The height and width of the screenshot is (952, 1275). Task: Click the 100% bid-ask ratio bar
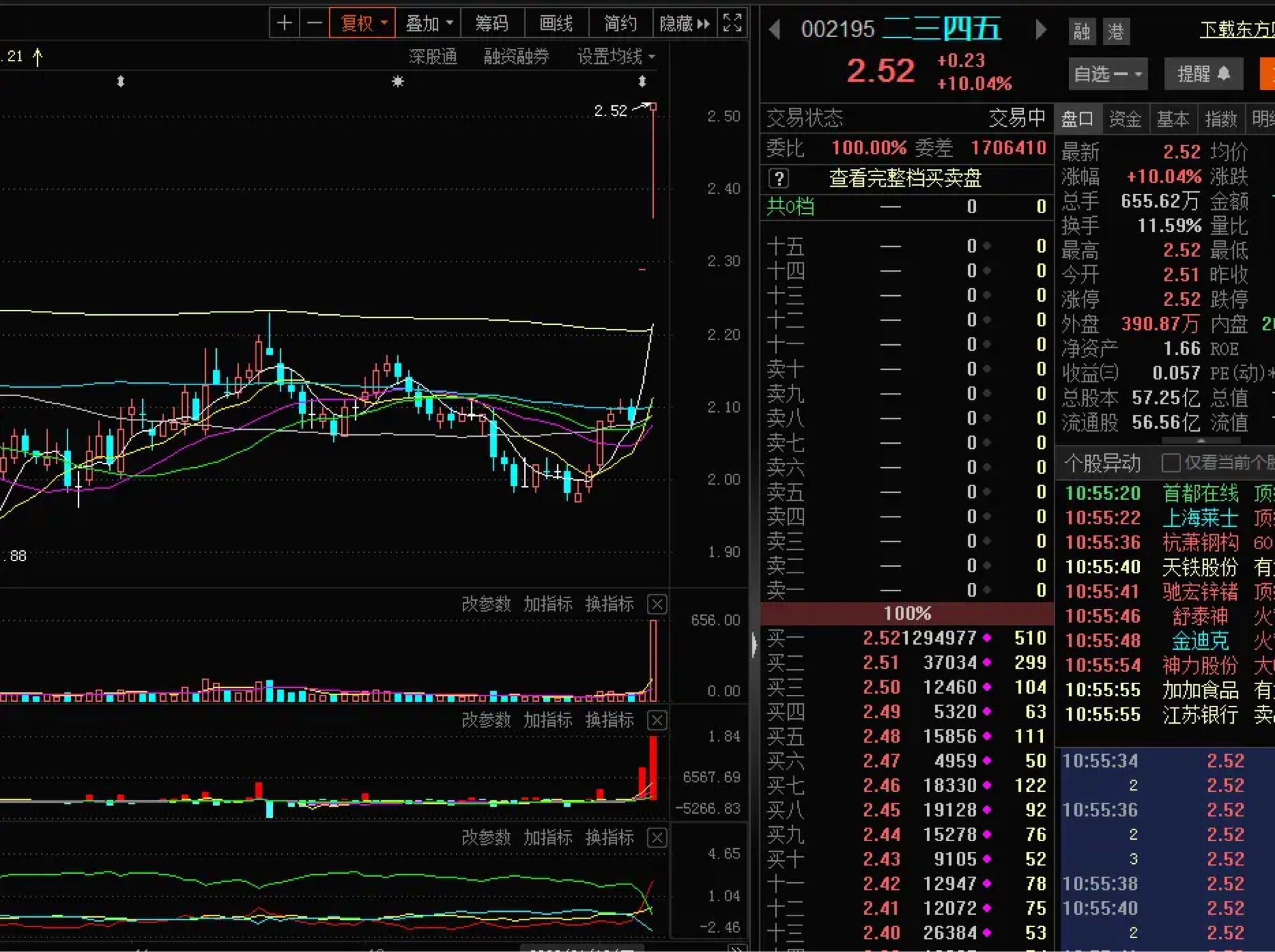[x=907, y=614]
